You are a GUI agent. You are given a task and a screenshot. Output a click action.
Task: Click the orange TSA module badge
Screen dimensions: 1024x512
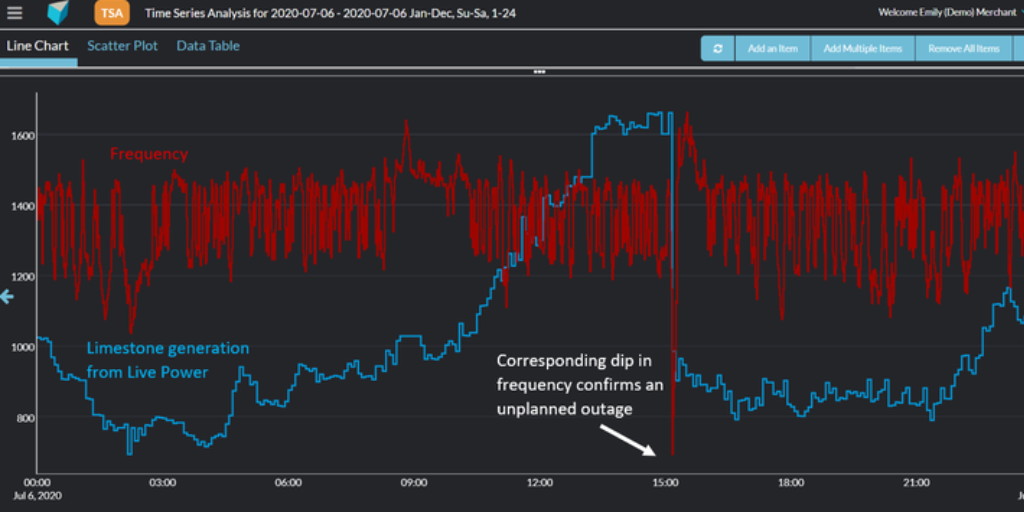click(111, 13)
